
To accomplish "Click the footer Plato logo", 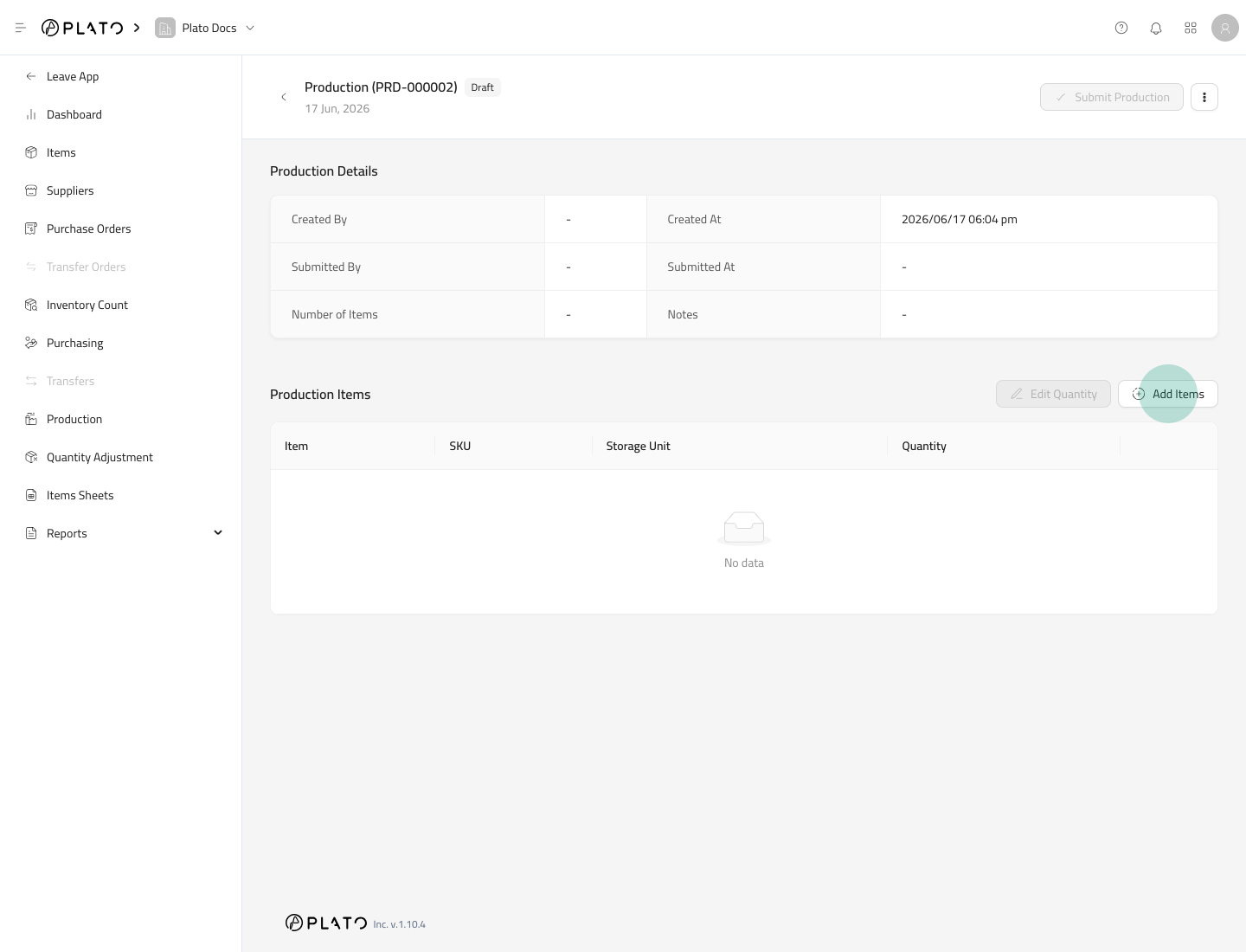I will tap(326, 923).
